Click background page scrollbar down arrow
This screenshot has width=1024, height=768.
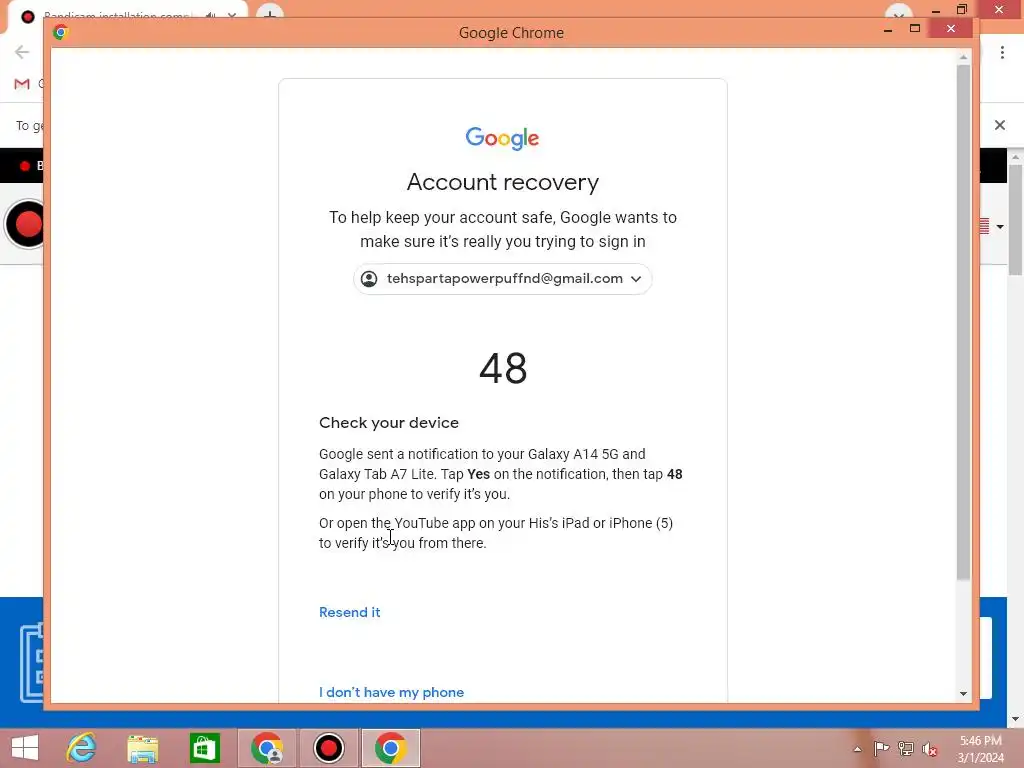pos(1015,719)
